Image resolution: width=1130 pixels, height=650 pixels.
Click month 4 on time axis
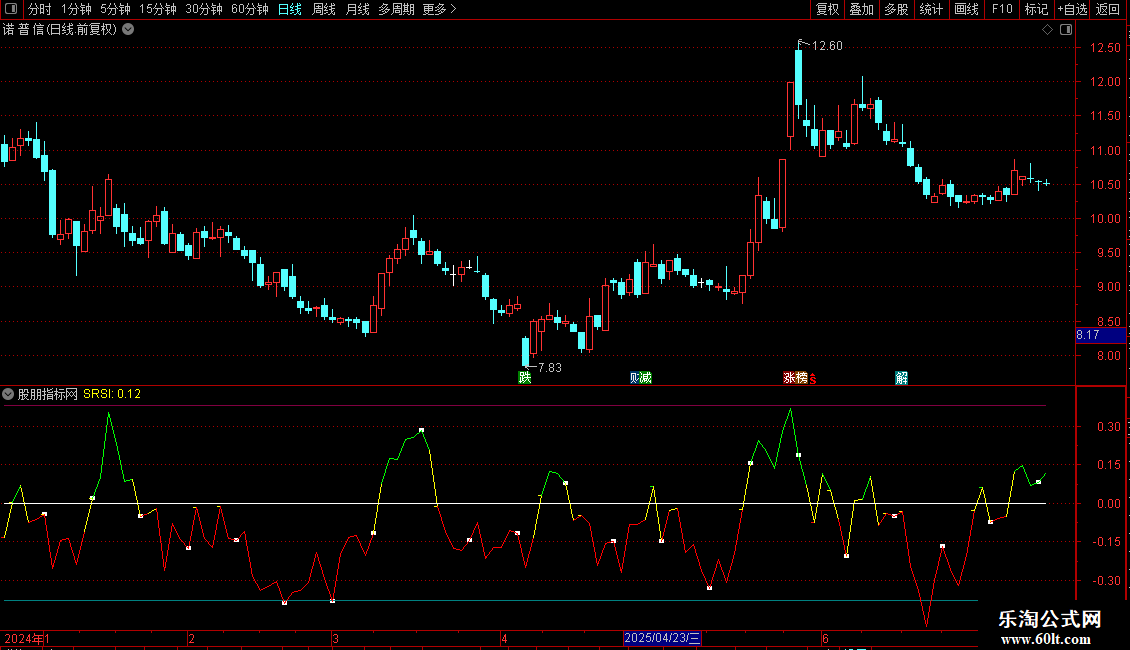tap(504, 638)
